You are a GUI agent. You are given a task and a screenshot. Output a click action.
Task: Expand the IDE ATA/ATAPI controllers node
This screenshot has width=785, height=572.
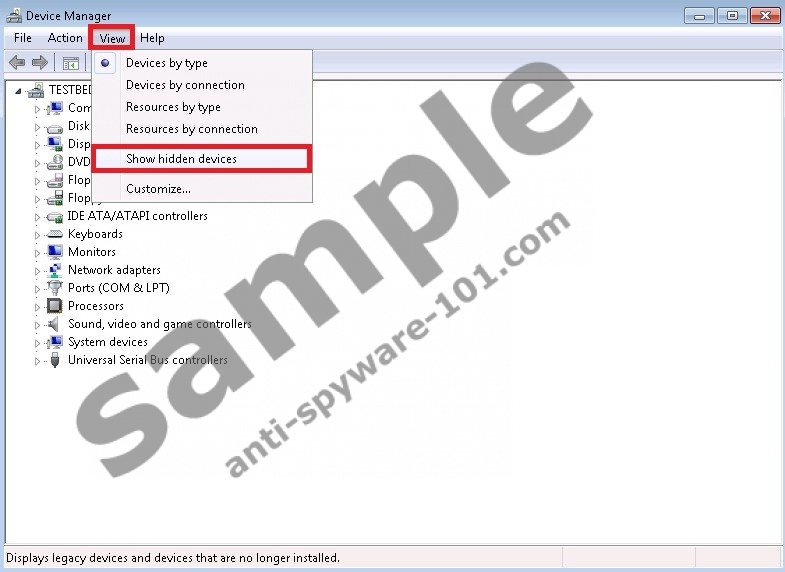[38, 217]
